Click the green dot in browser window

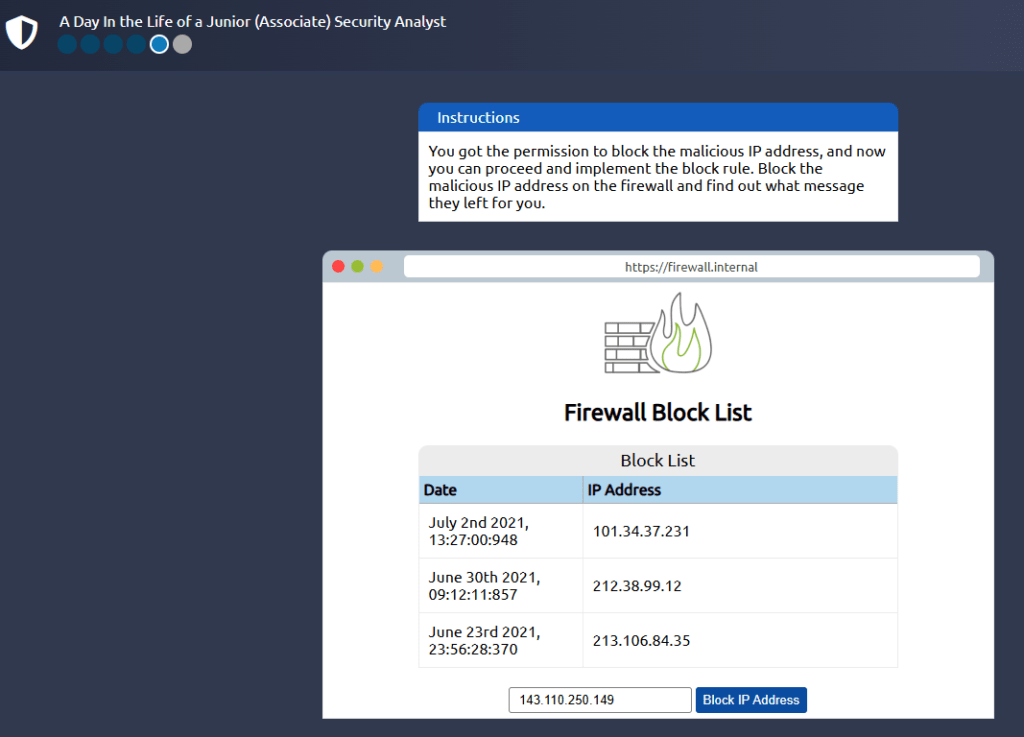tap(357, 266)
